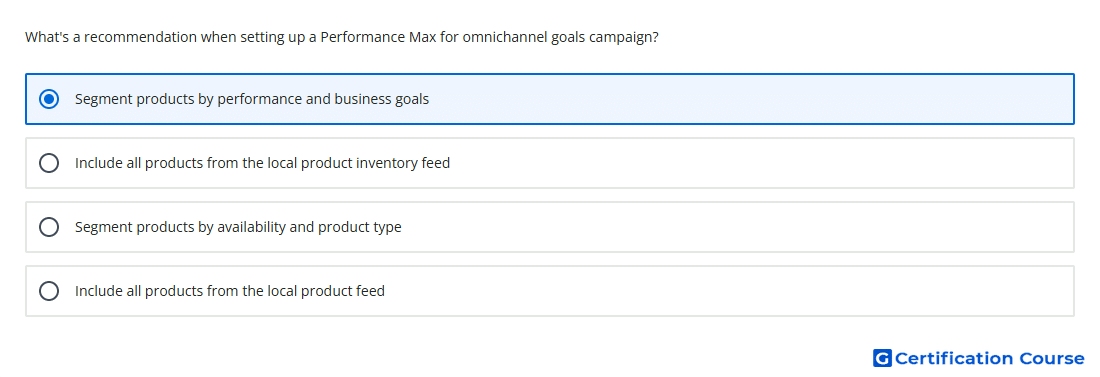Click the question text about Performance Max recommendation
Screen dimensions: 1100x377
pos(342,37)
